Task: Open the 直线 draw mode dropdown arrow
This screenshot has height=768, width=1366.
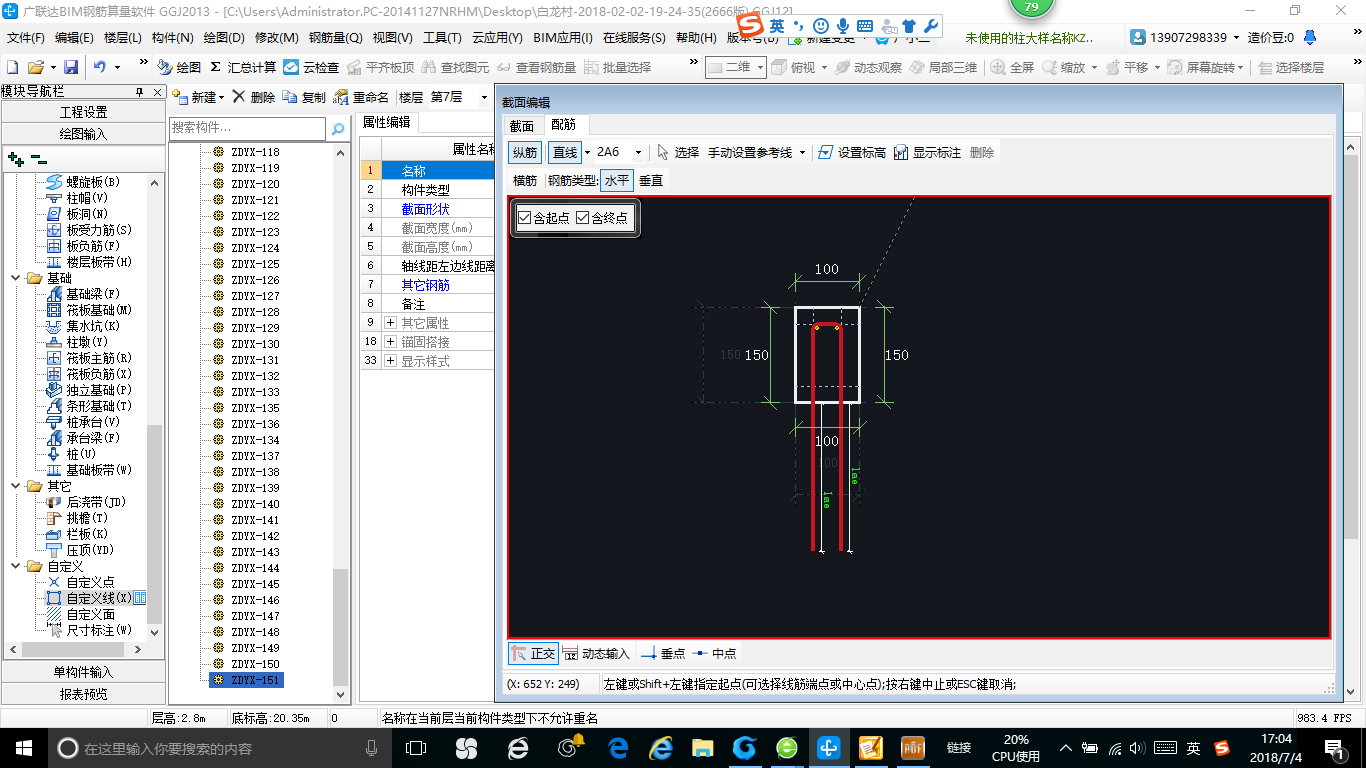Action: click(x=587, y=152)
